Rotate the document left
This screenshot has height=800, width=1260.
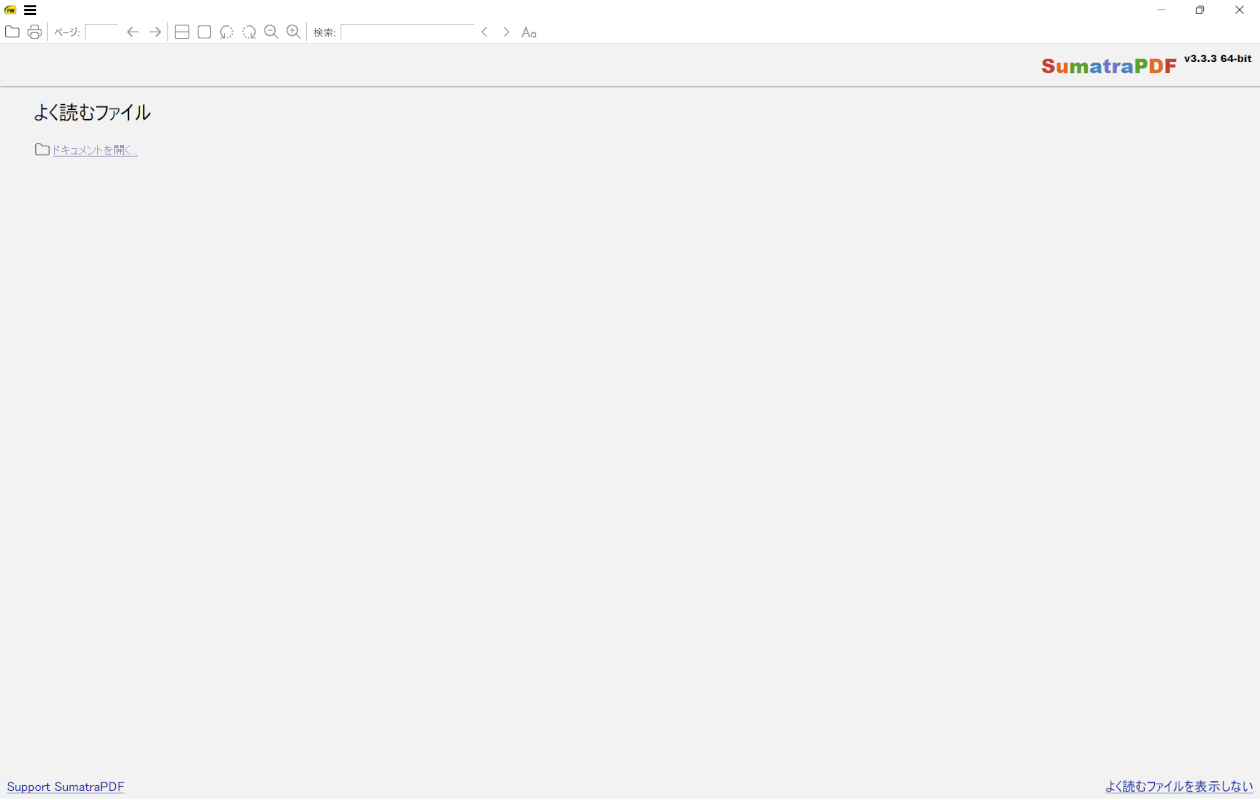pyautogui.click(x=226, y=32)
